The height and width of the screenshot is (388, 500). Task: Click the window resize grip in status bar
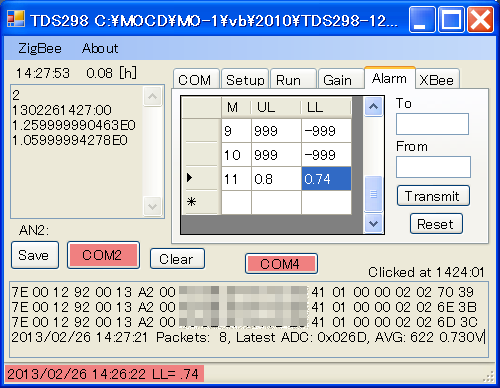tap(489, 377)
